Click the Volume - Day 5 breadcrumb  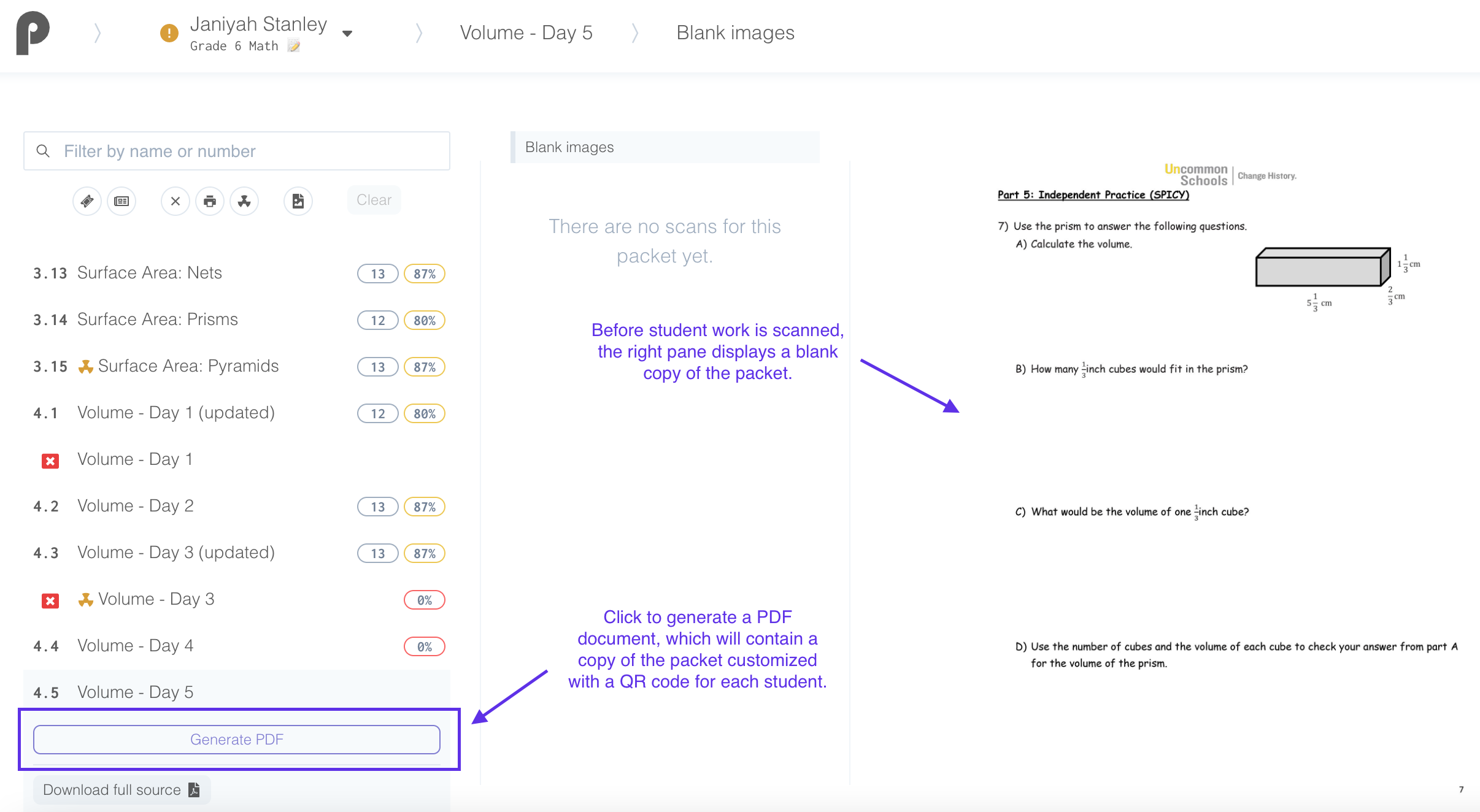526,33
